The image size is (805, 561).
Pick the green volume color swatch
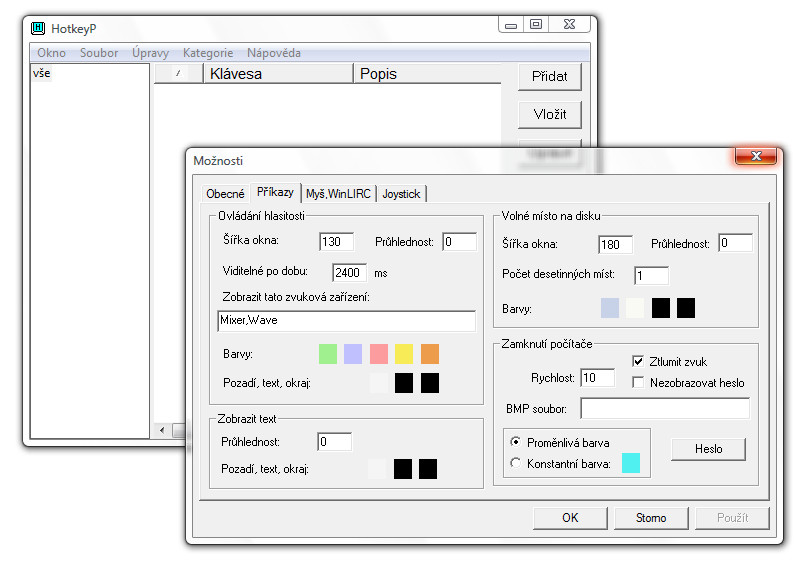[x=328, y=354]
